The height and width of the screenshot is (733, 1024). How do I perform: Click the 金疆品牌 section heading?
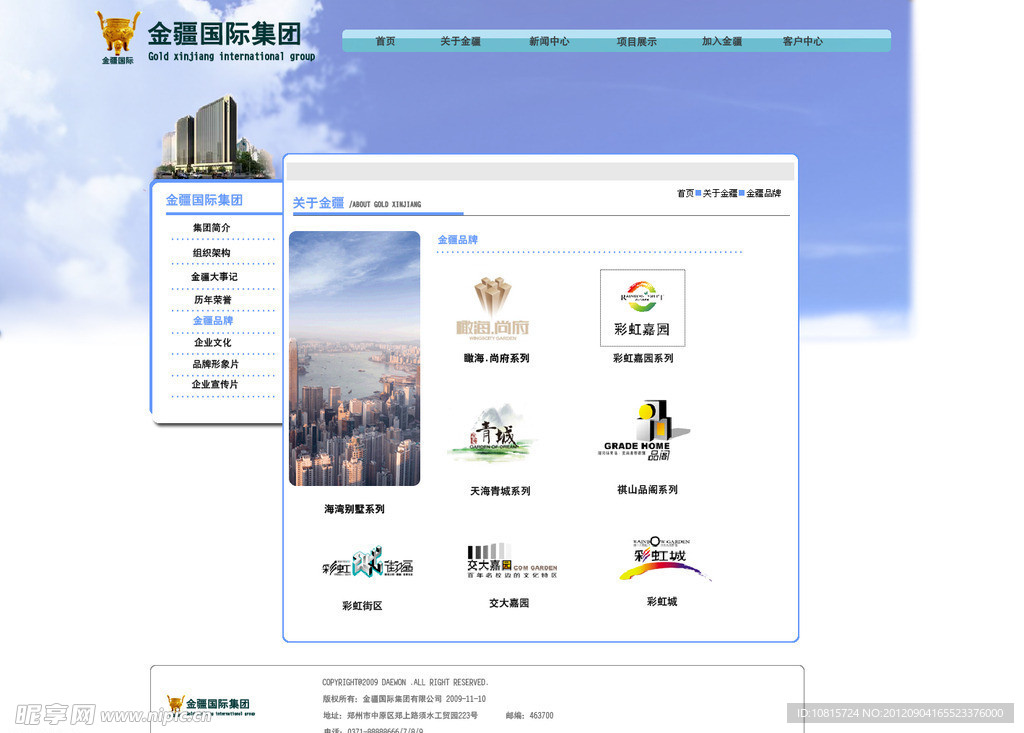pos(458,240)
